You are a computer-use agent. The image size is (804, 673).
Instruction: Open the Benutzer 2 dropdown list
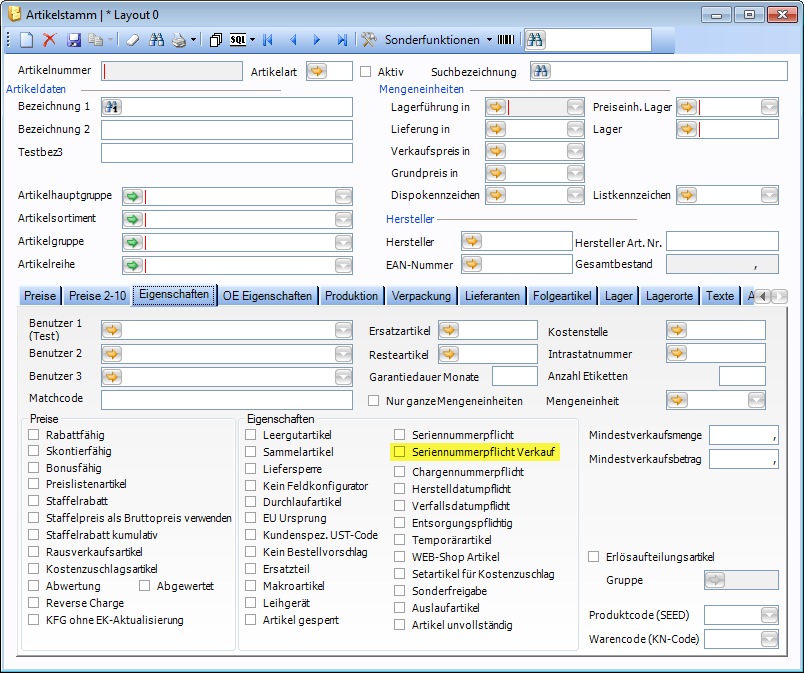point(343,353)
